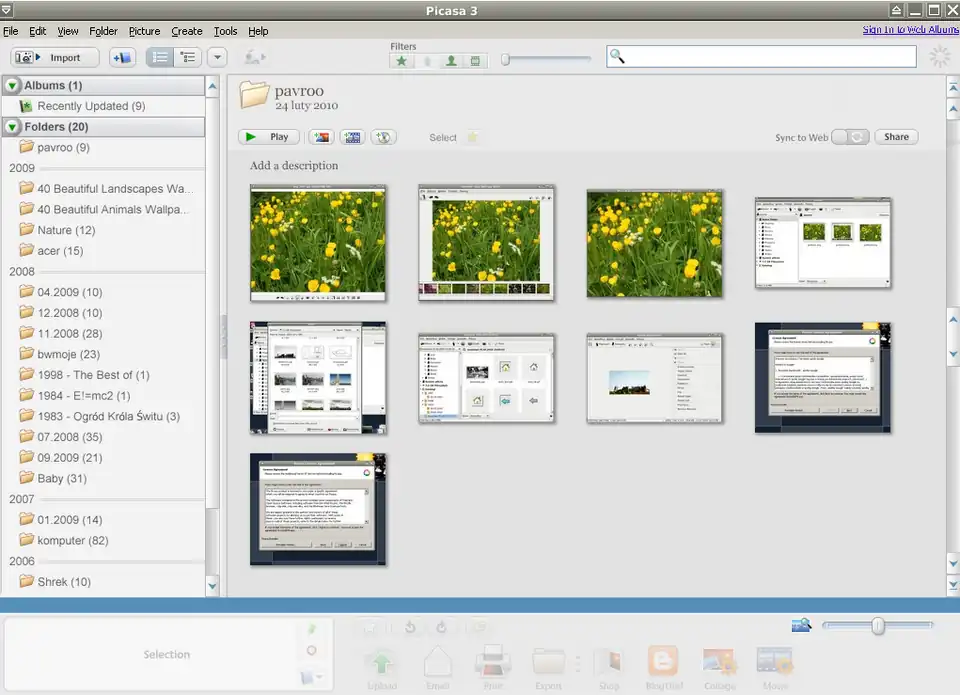The height and width of the screenshot is (695, 960).
Task: Adjust the thumbnail size slider
Action: click(877, 626)
